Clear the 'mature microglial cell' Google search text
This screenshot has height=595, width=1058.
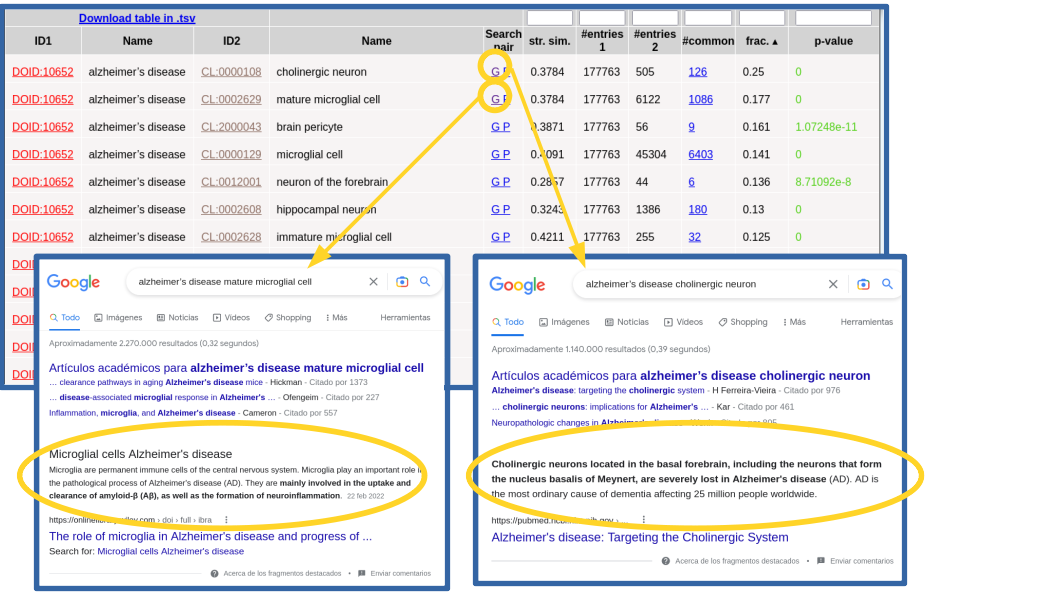[x=374, y=282]
